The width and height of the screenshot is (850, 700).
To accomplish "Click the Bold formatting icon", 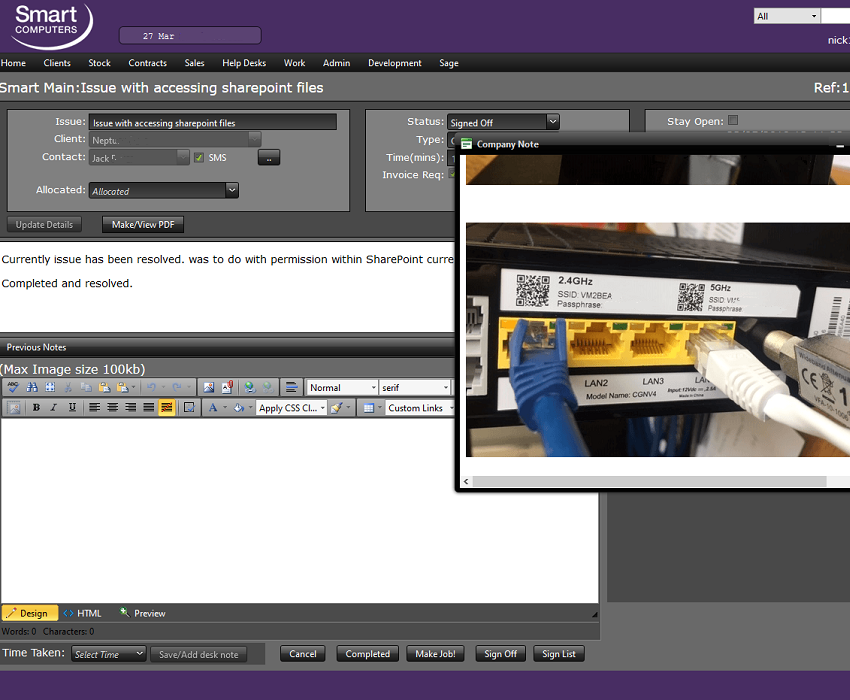I will [x=36, y=408].
